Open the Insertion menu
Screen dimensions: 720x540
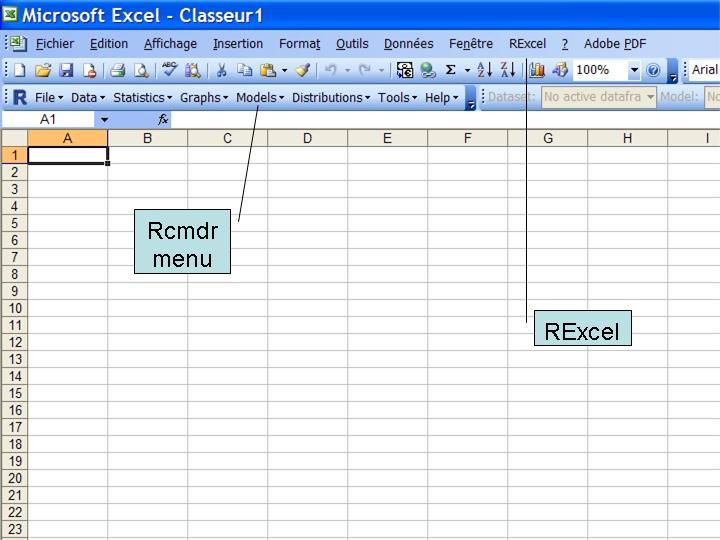(238, 44)
